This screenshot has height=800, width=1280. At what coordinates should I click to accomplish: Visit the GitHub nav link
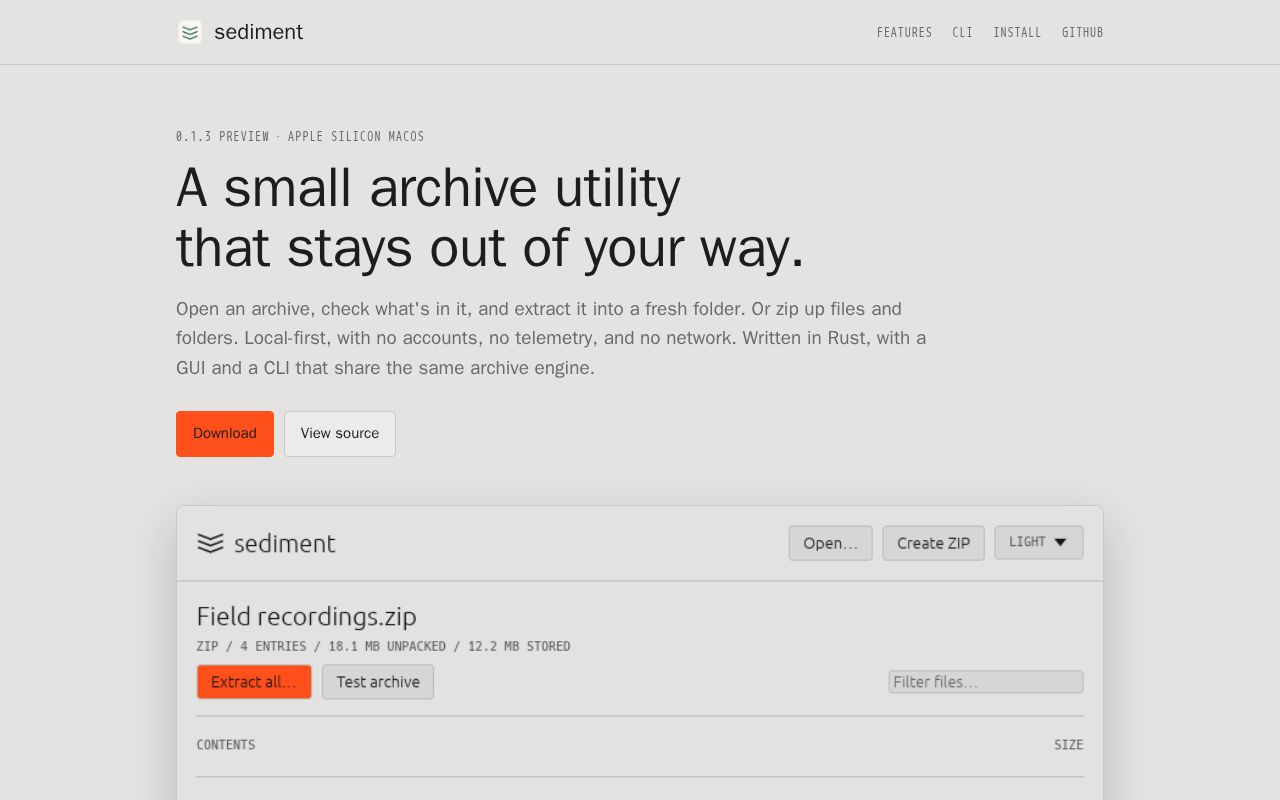(x=1083, y=32)
